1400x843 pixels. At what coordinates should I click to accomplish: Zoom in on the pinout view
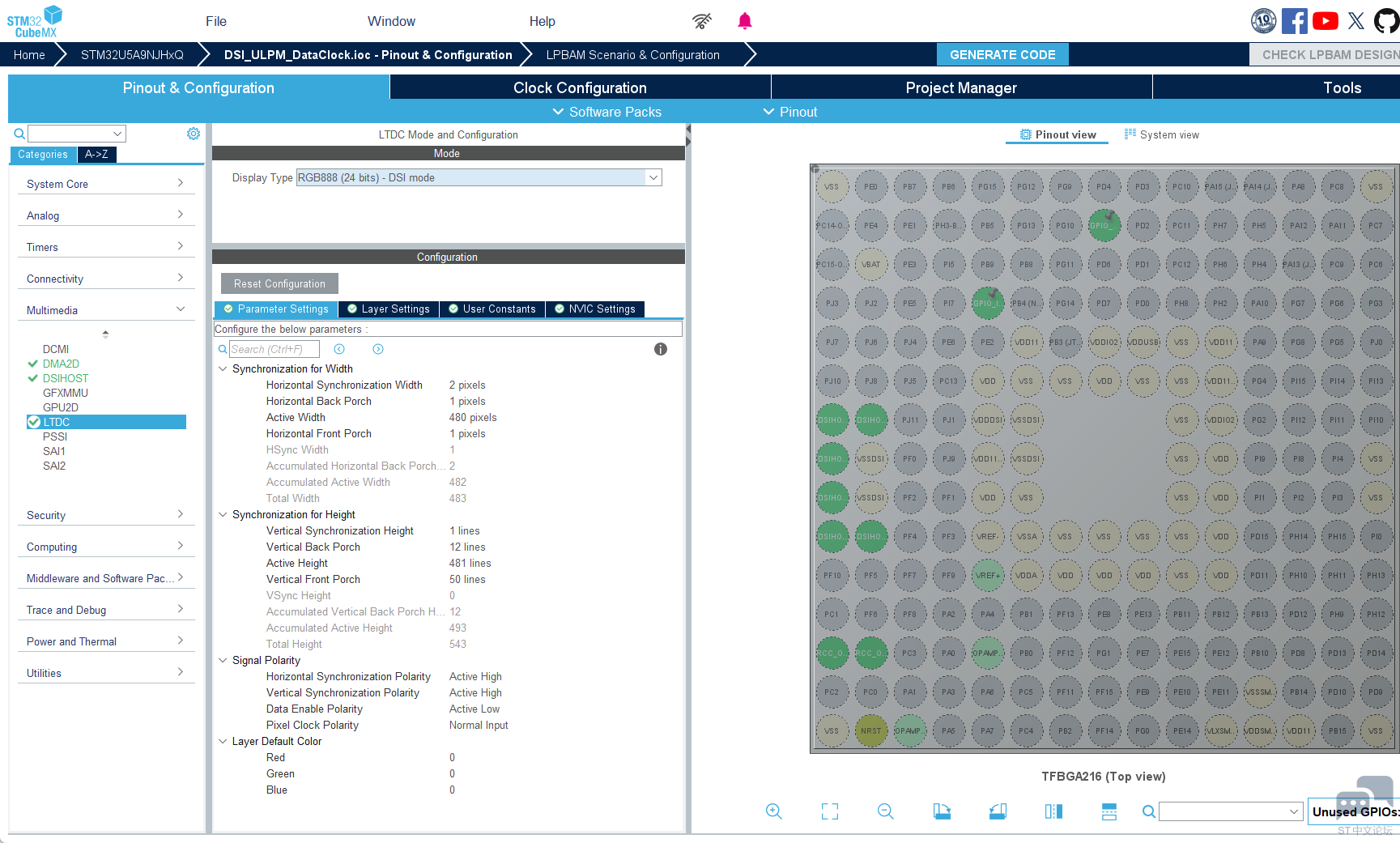point(774,811)
